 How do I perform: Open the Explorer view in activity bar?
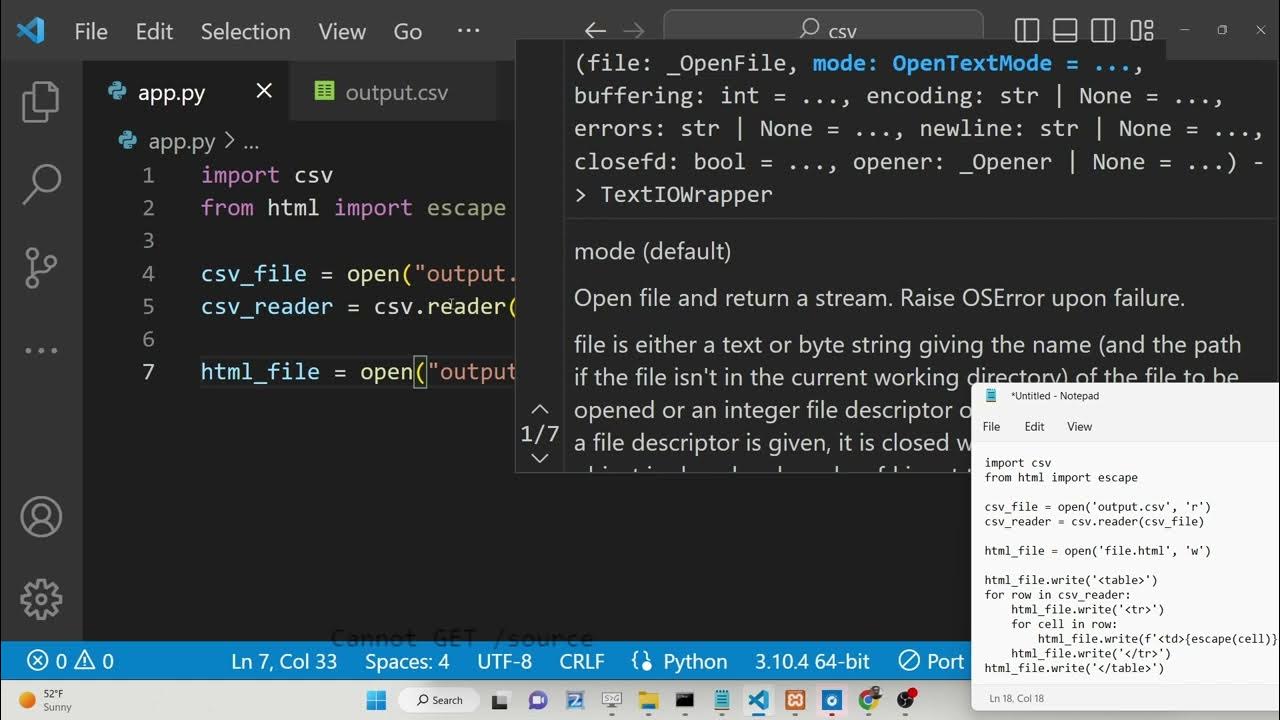(41, 102)
